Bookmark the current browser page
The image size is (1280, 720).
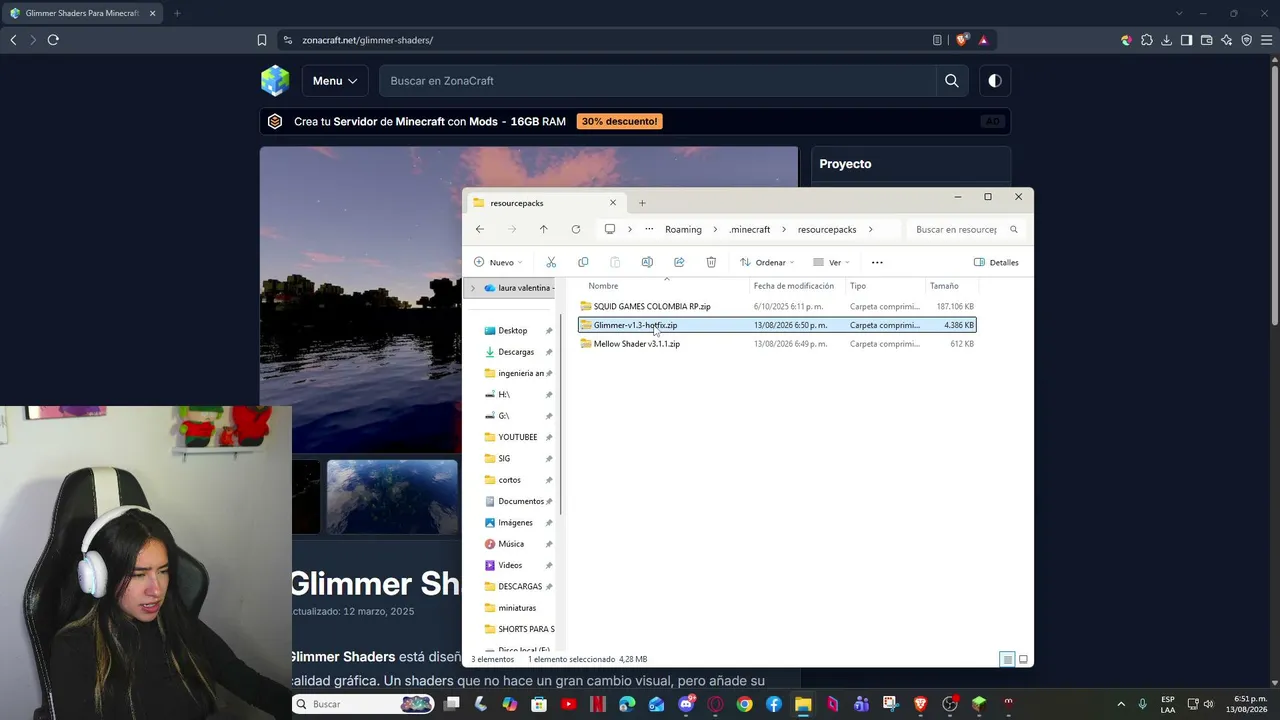[x=262, y=40]
